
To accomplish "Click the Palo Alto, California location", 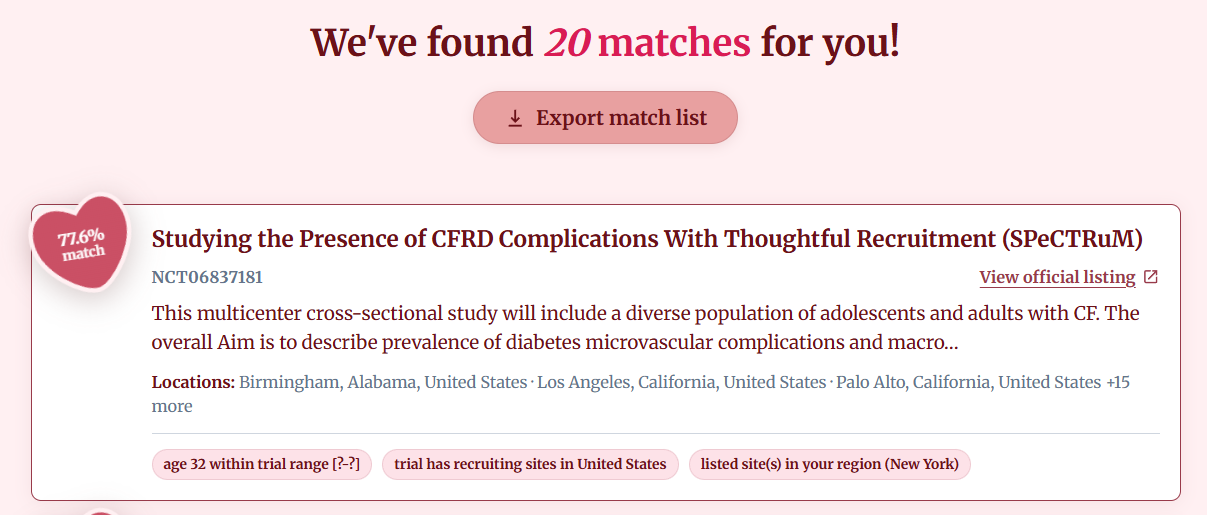I will 968,382.
